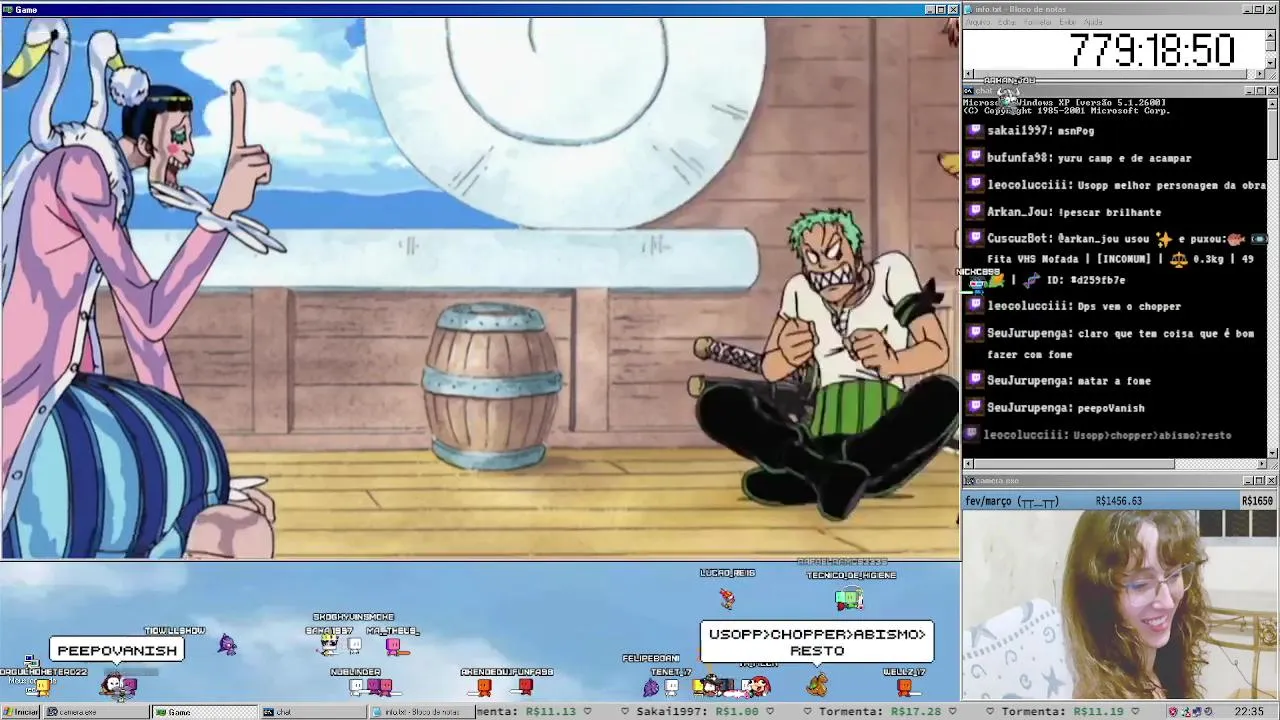Click the fish emoji in CuscuzBot's message
This screenshot has height=720, width=1280.
(1236, 239)
